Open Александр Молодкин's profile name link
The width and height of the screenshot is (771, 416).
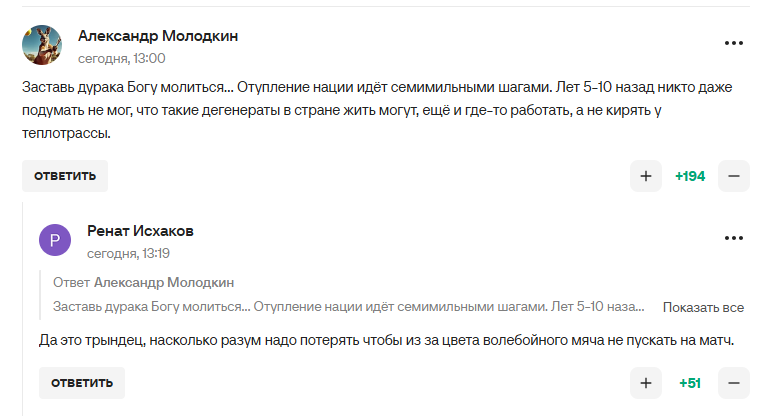pos(158,36)
